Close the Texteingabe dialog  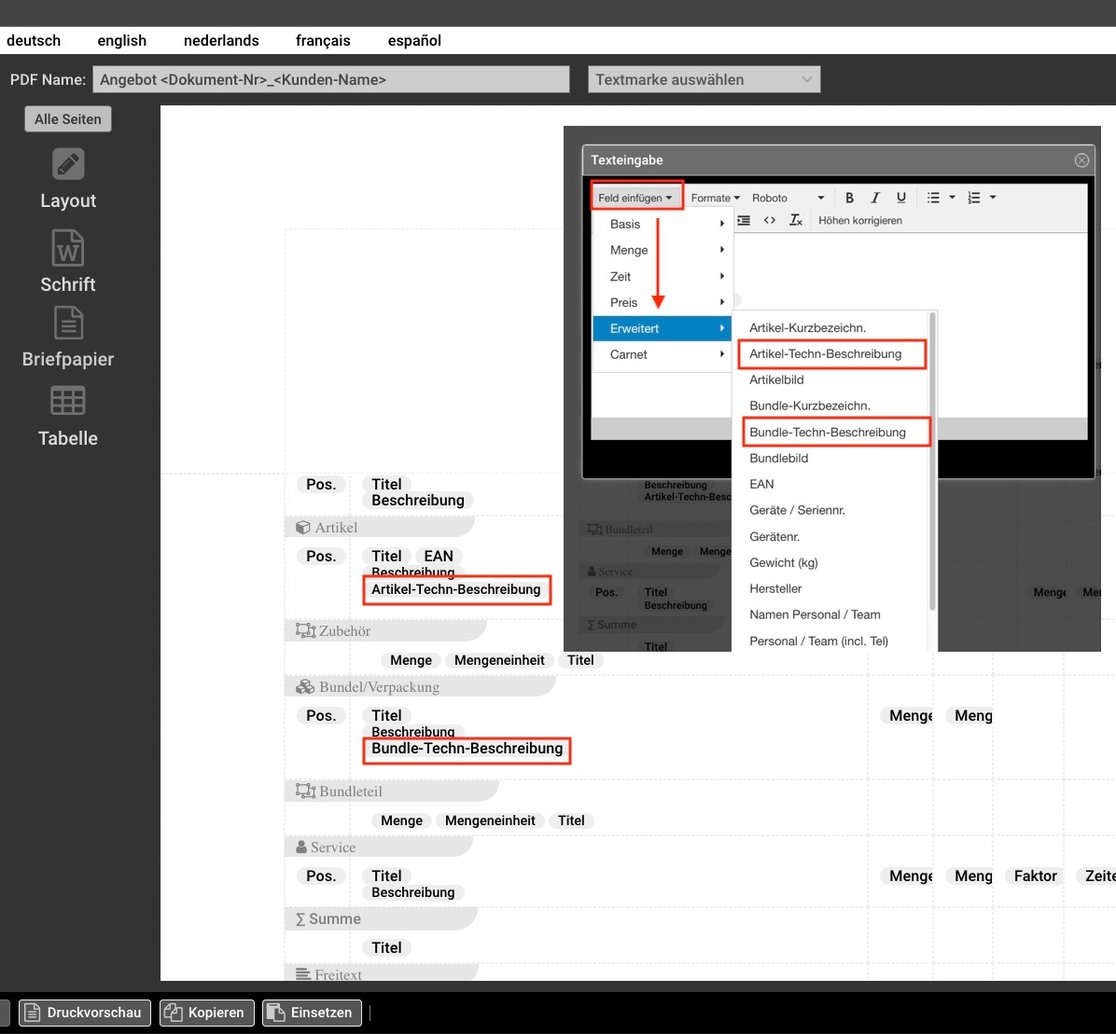[x=1081, y=160]
